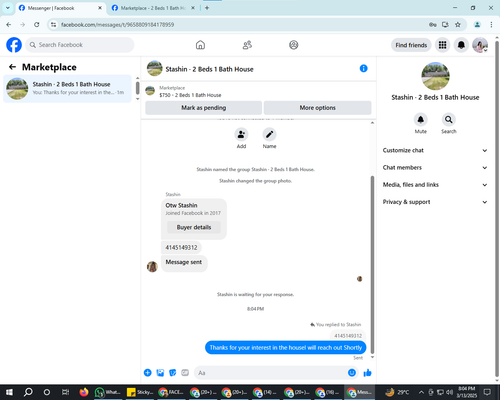Open the large chat photo in right panel
Viewport: 500px width, 400px height.
(435, 76)
